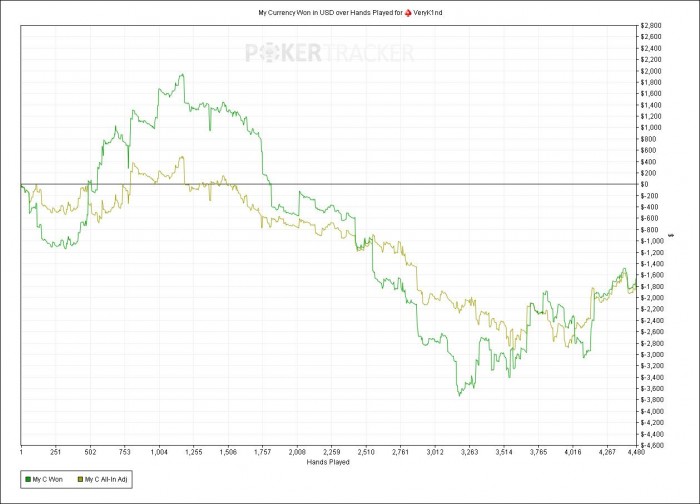Click the Hands Played axis label
This screenshot has height=504, width=700.
click(328, 462)
